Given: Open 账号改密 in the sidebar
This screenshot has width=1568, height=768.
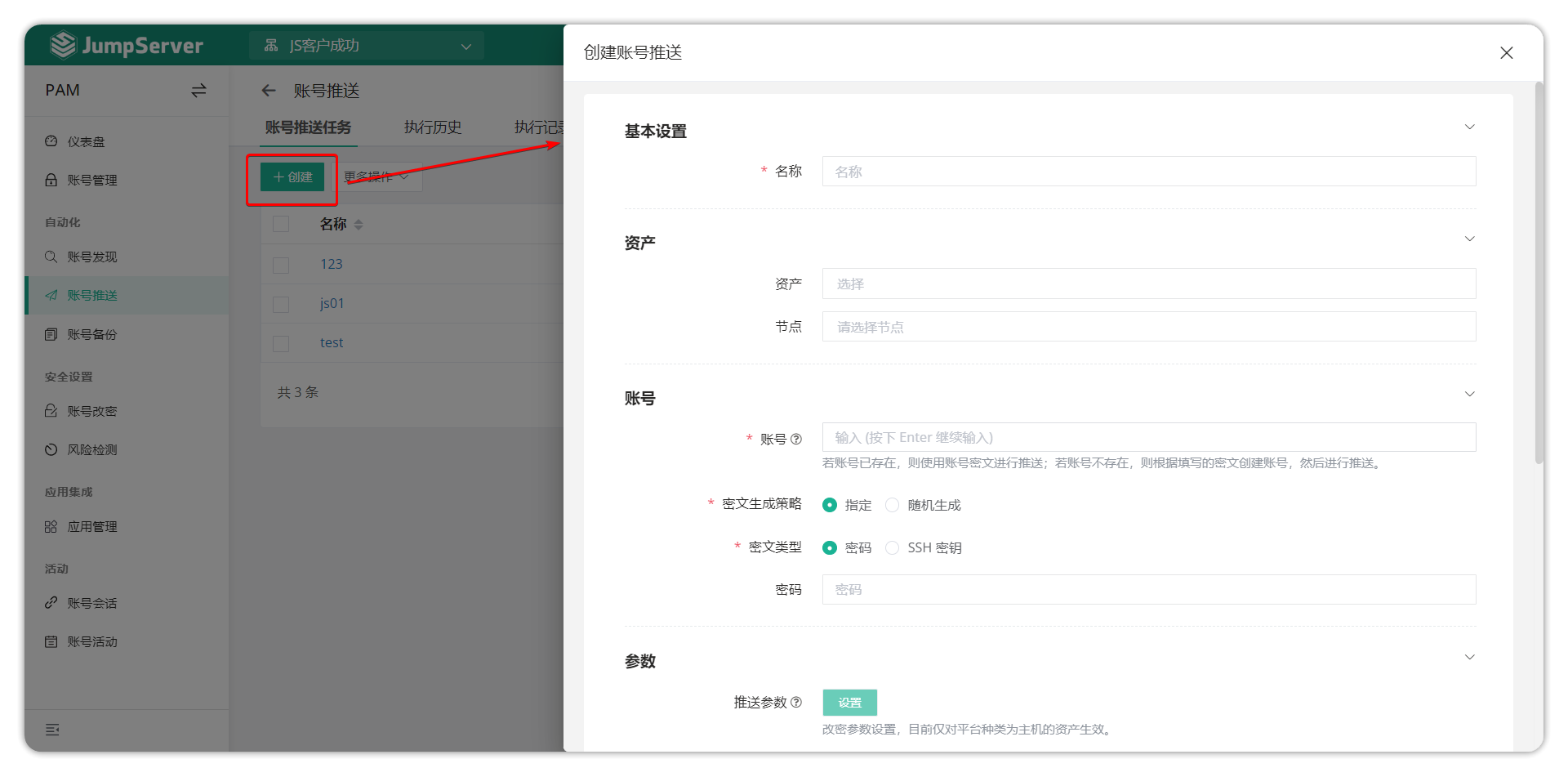Looking at the screenshot, I should pos(127,411).
